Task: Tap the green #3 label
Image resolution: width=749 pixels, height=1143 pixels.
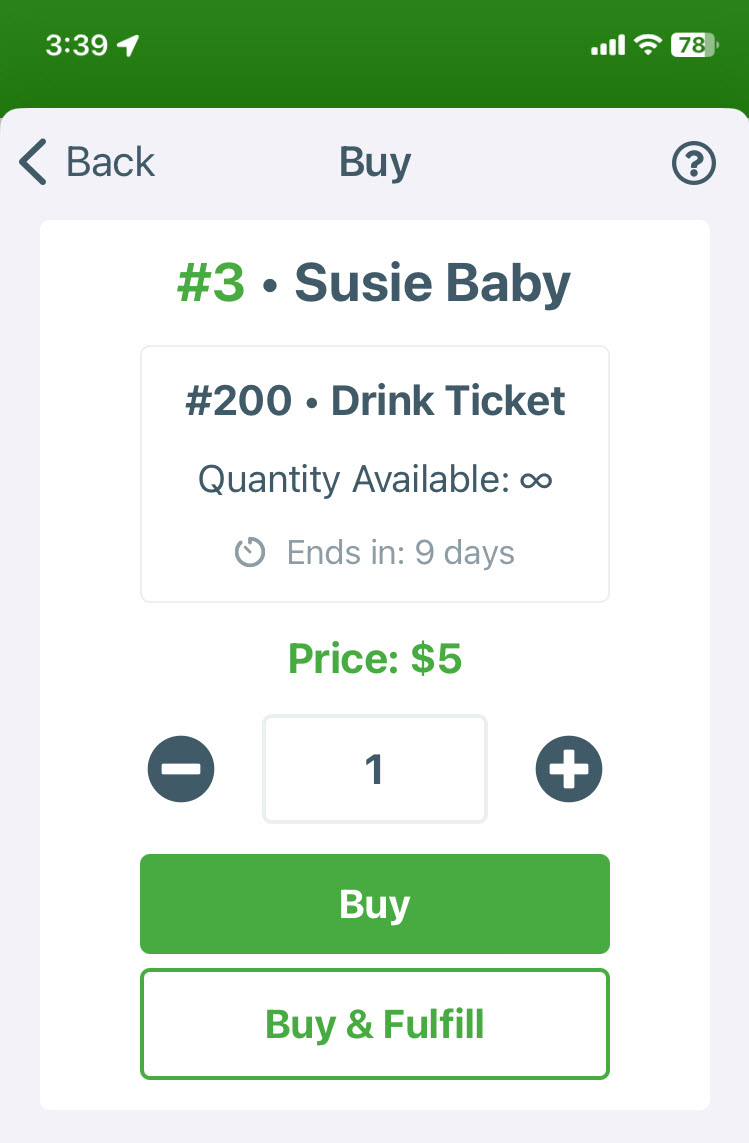Action: pos(211,283)
